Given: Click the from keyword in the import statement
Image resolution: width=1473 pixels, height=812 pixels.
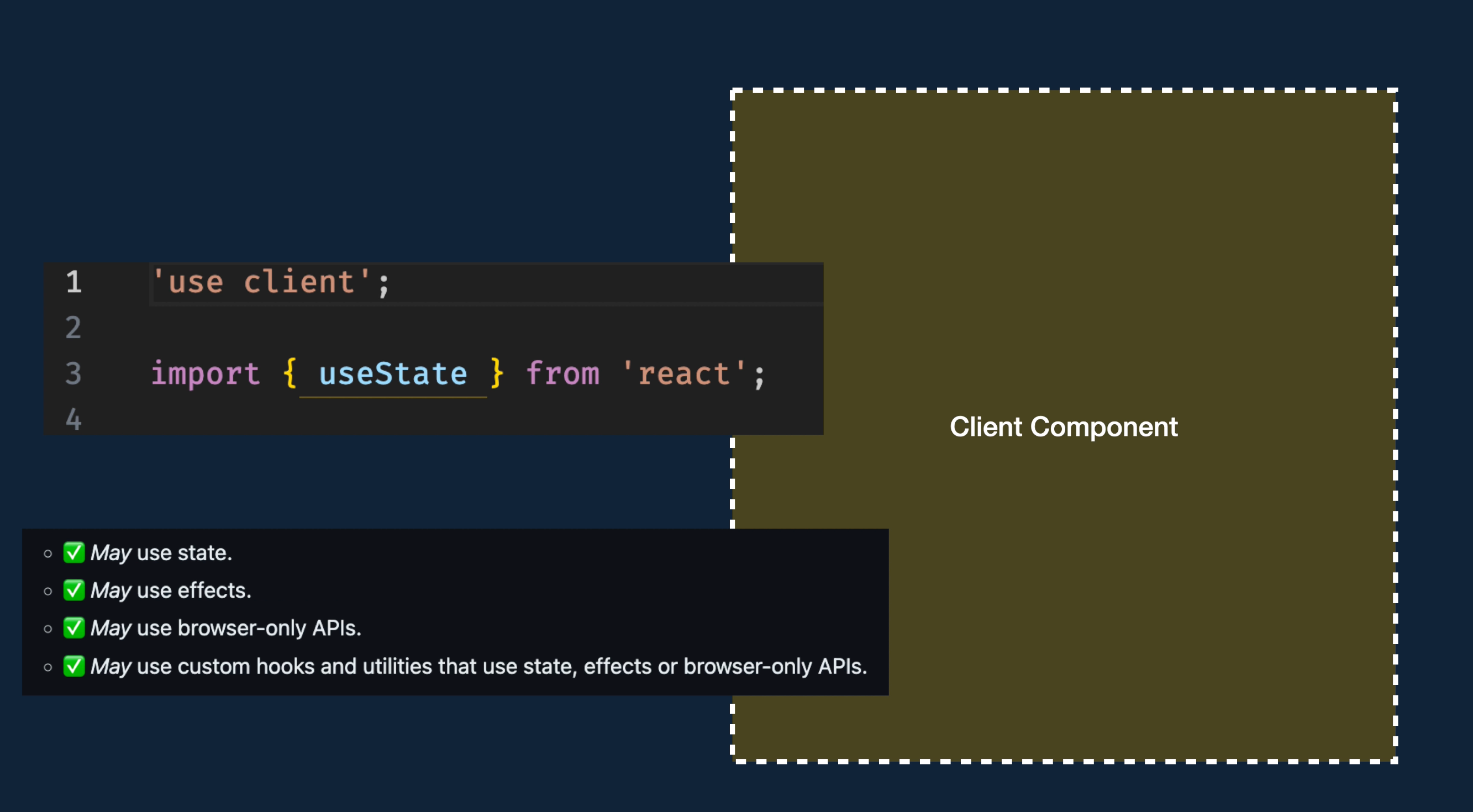Looking at the screenshot, I should 562,374.
